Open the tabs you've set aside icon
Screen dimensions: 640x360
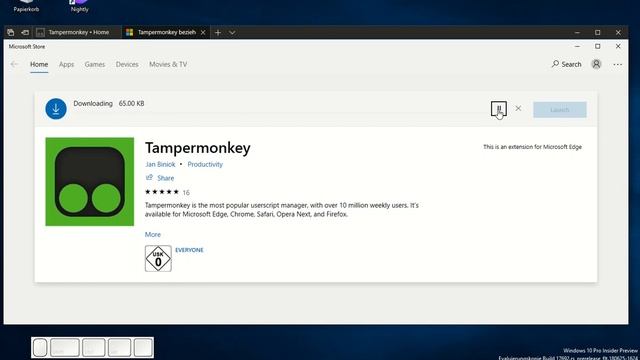point(11,32)
